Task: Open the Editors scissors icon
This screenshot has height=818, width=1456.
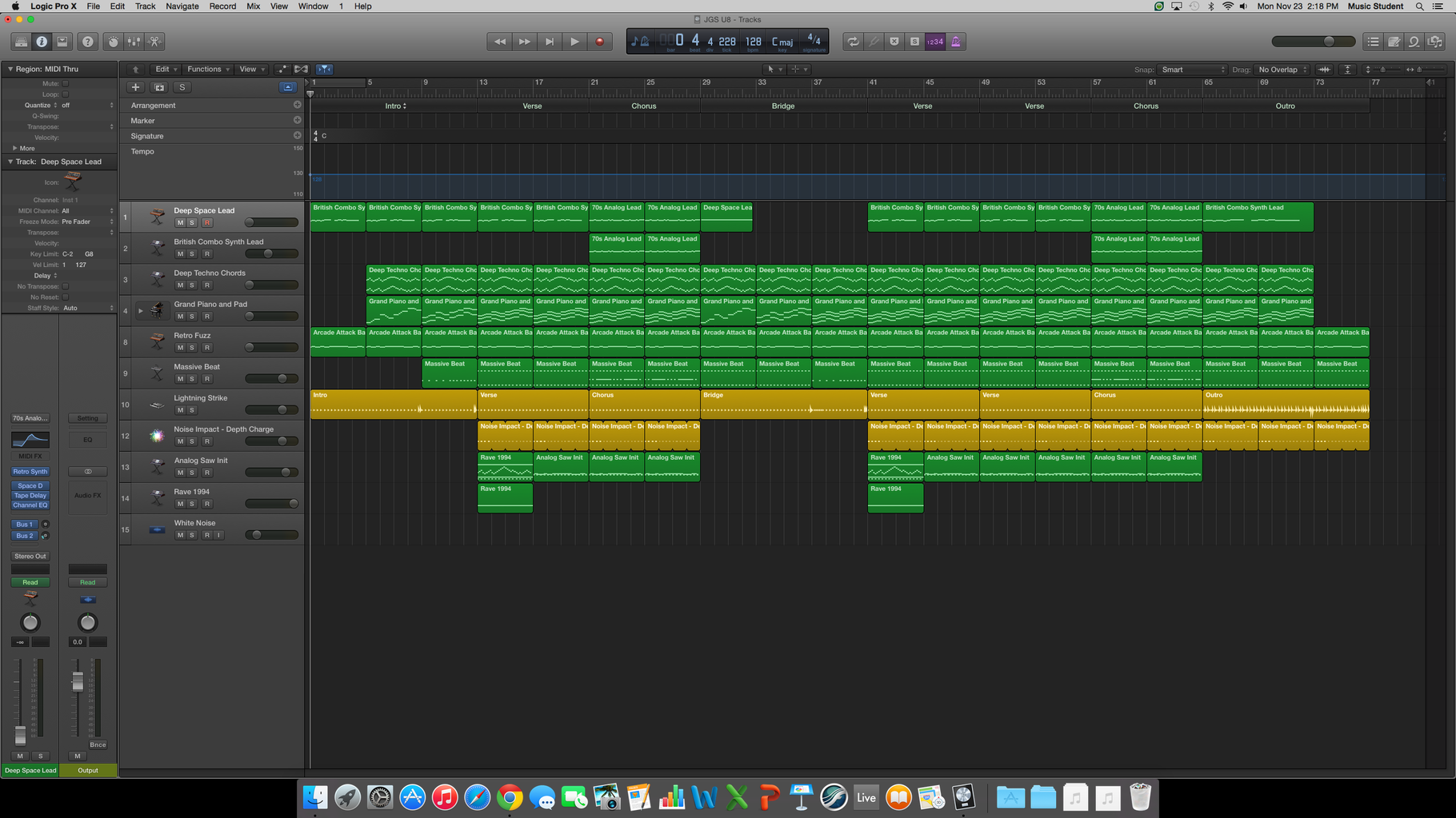Action: pyautogui.click(x=154, y=42)
